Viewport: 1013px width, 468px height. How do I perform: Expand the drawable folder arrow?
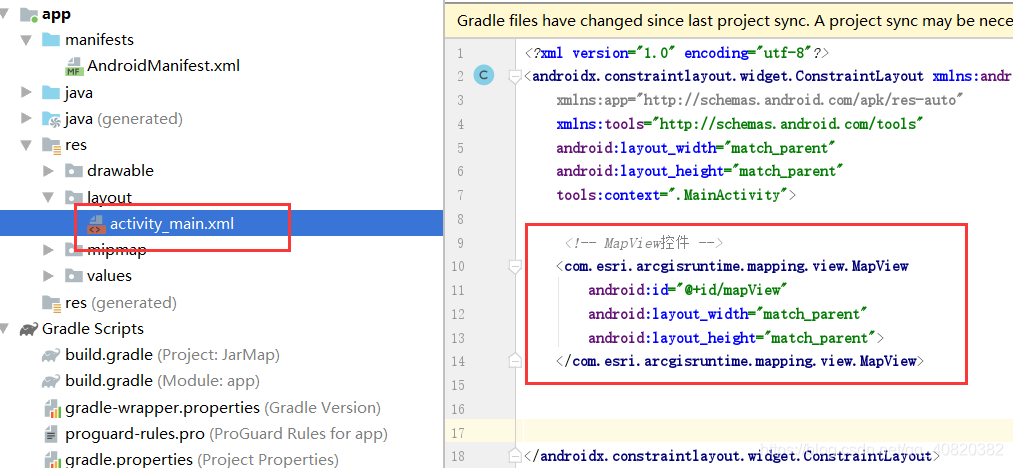(x=48, y=171)
